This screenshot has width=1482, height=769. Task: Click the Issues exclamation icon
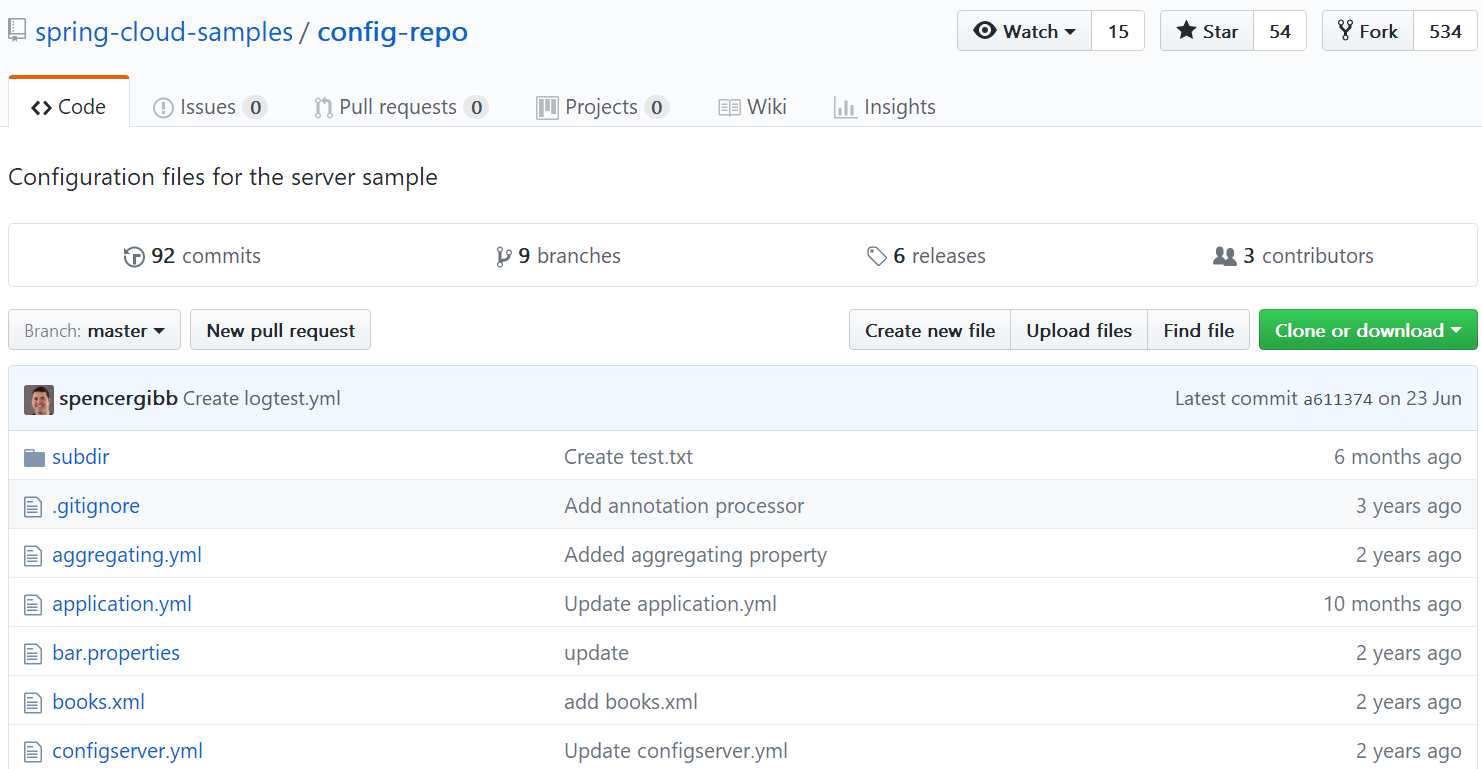click(163, 108)
